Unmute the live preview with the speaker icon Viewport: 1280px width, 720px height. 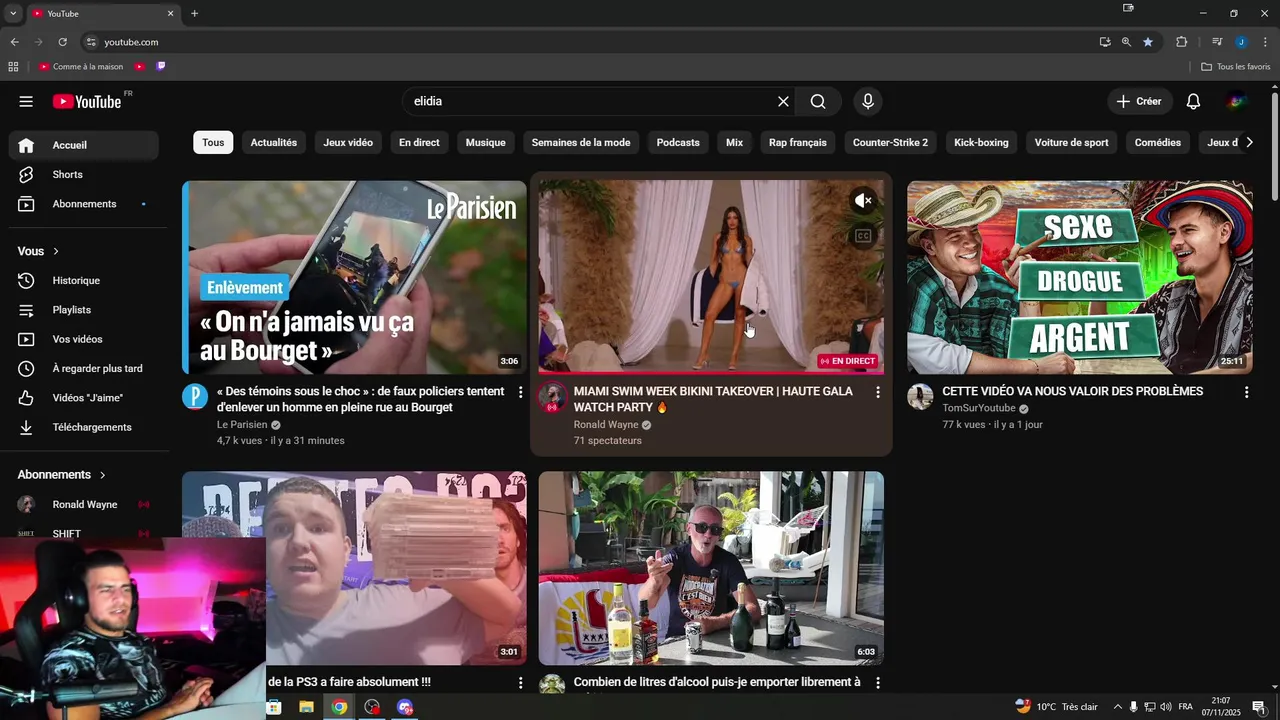pos(863,201)
